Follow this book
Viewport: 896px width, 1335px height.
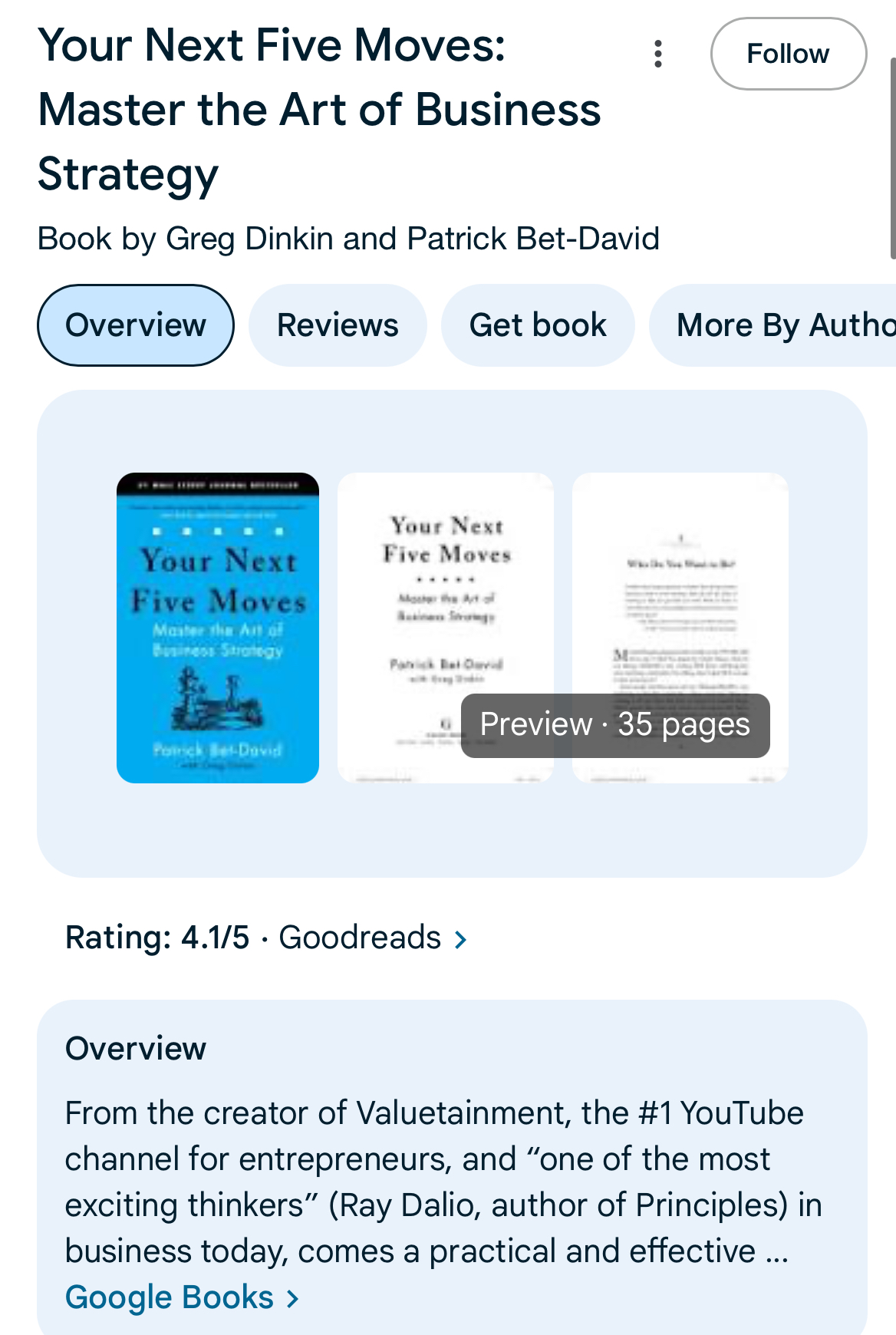click(789, 54)
